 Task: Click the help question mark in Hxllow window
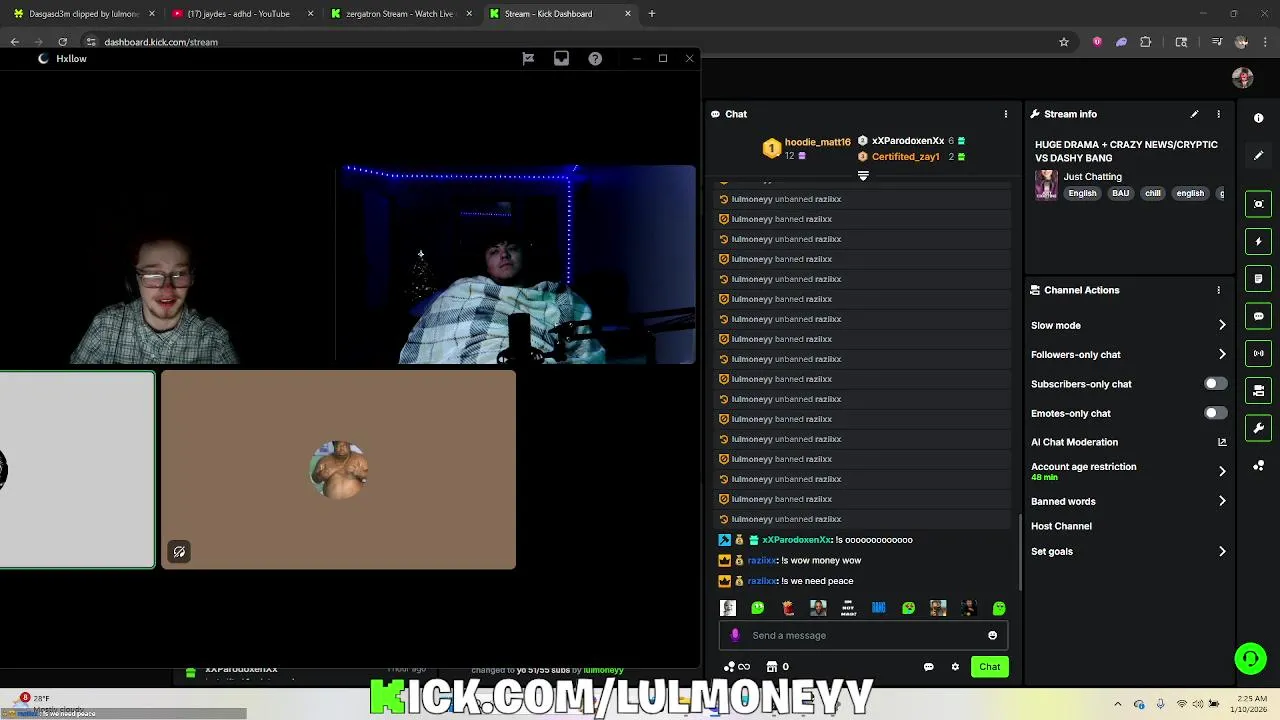point(595,59)
